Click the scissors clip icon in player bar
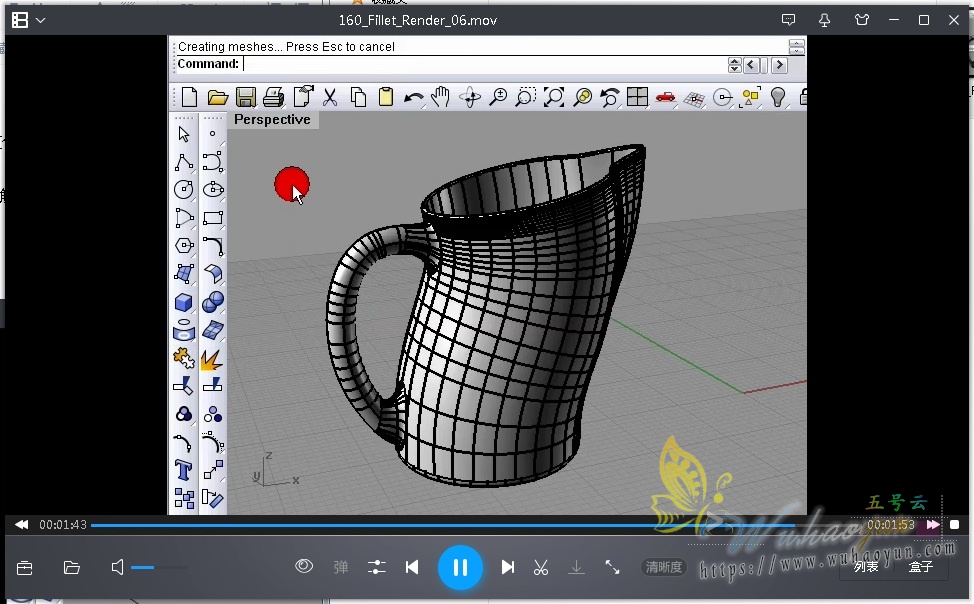This screenshot has height=604, width=974. [541, 567]
